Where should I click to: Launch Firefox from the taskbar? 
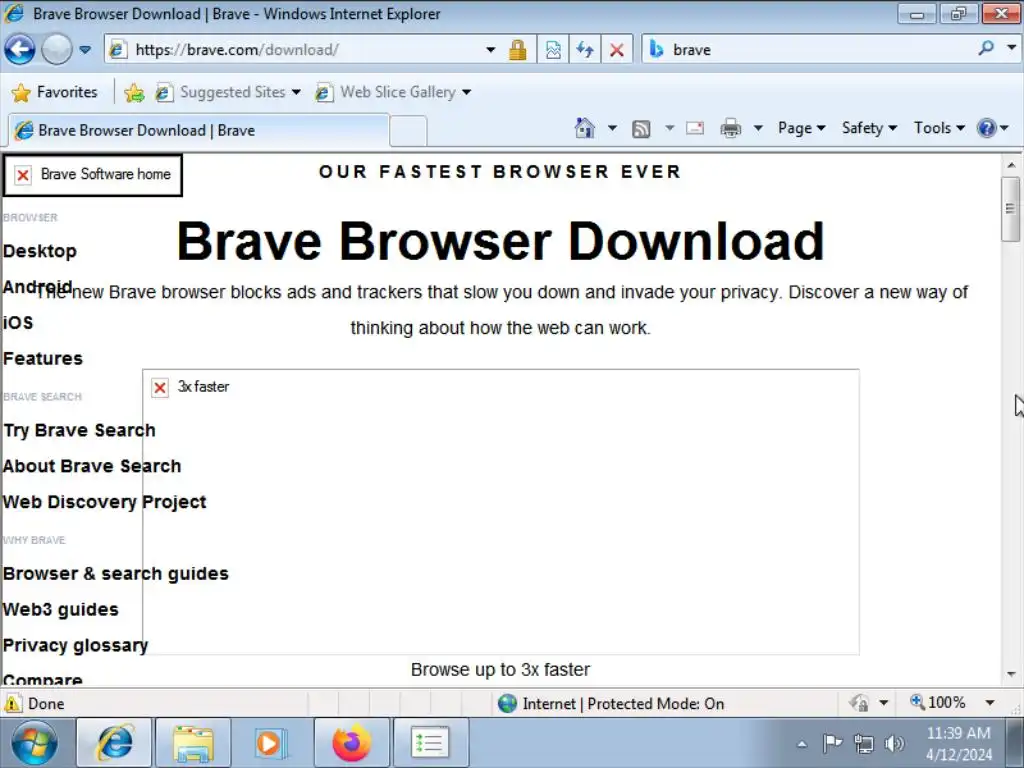(x=351, y=743)
